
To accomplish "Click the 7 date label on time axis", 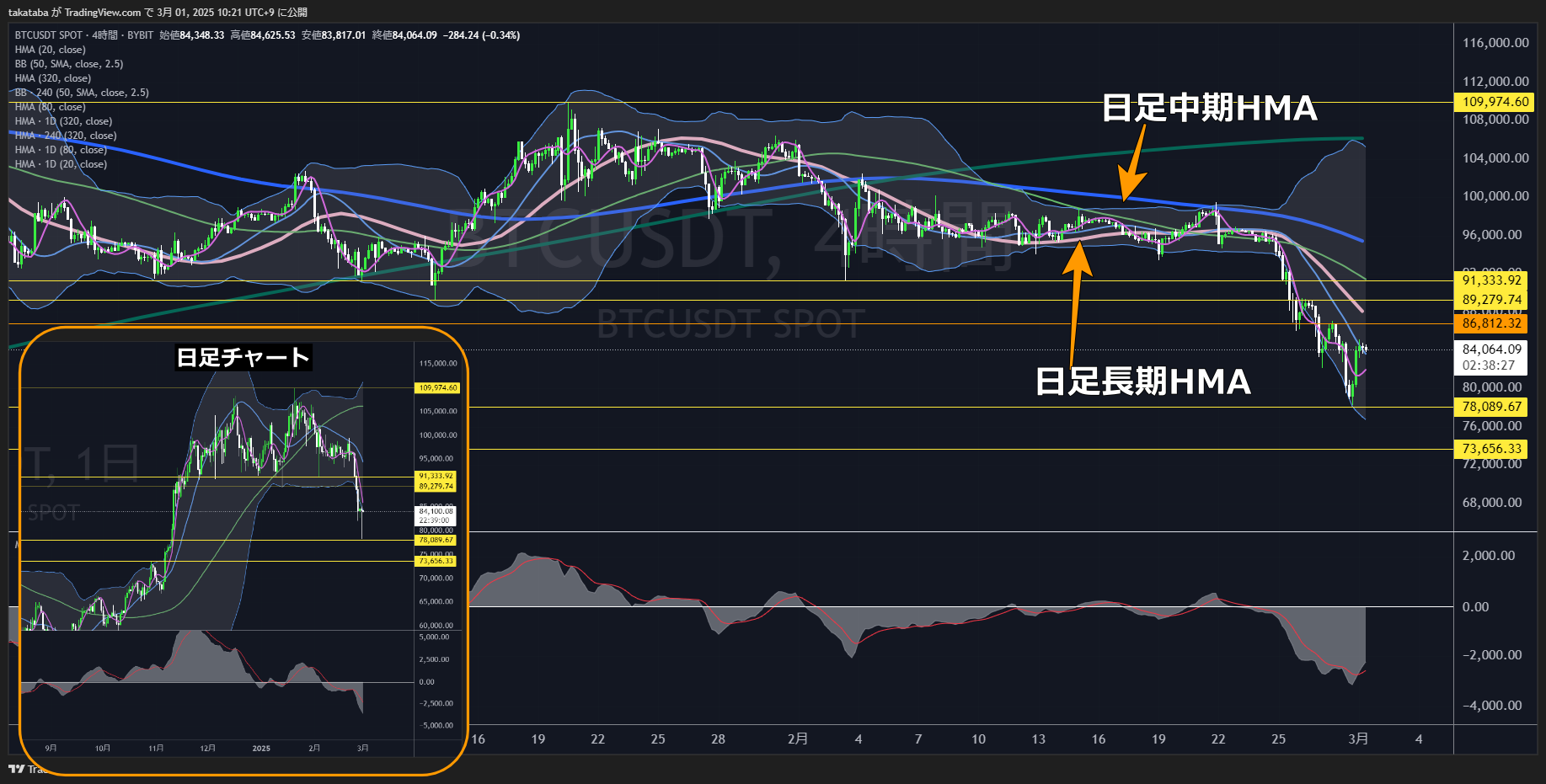I will [918, 739].
